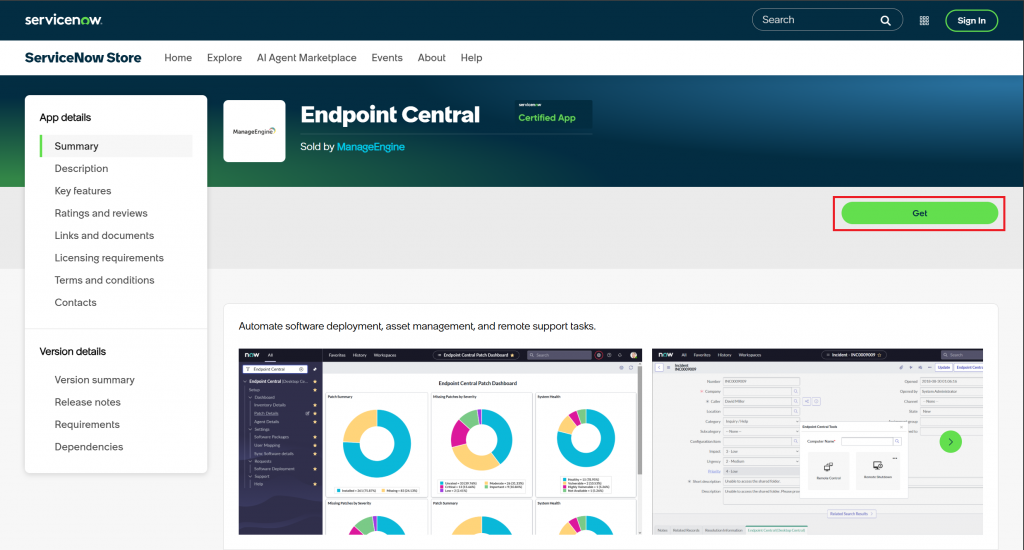1024x550 pixels.
Task: Click the Version details heading
Action: pyautogui.click(x=72, y=351)
